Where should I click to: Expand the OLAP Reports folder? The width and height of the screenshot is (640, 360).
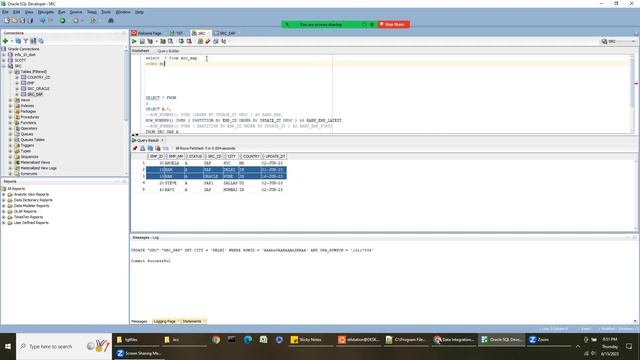pos(4,211)
